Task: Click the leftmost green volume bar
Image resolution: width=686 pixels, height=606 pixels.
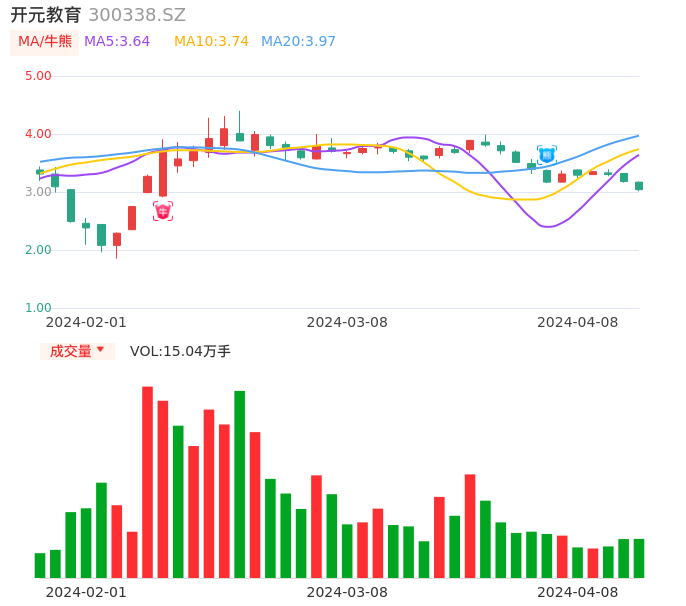Action: click(40, 565)
